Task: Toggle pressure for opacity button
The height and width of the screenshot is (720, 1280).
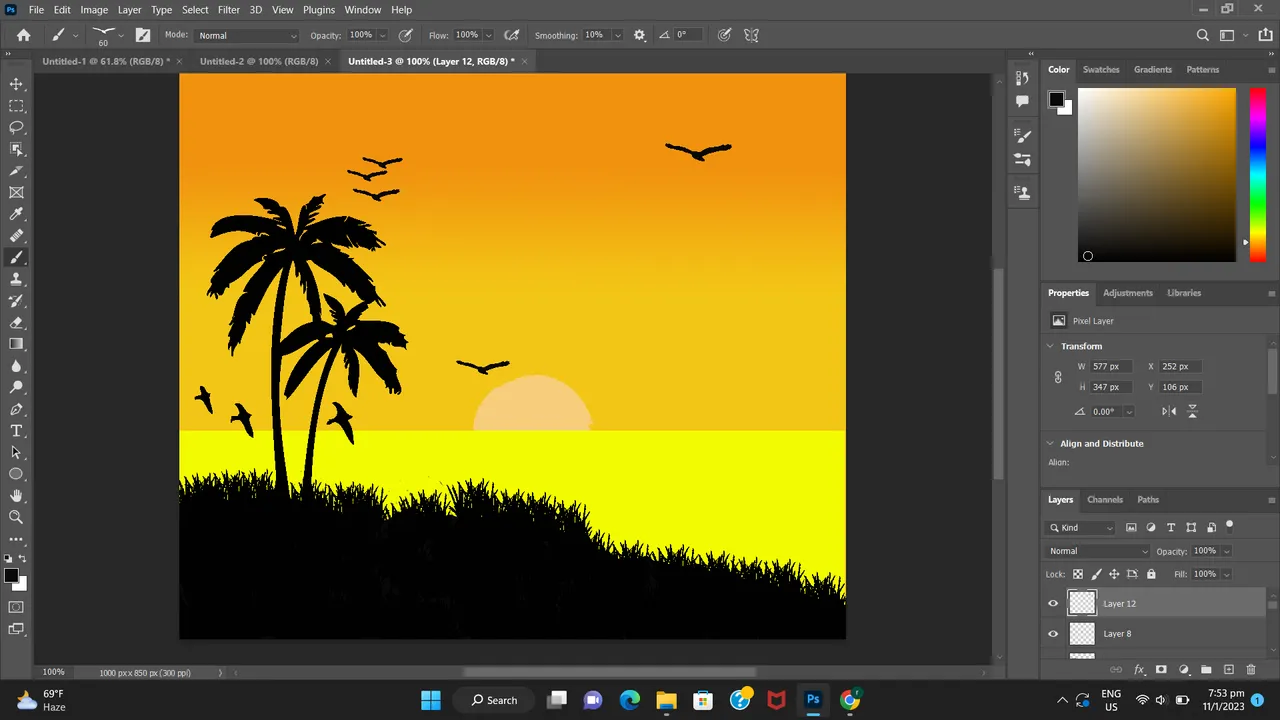Action: [x=406, y=35]
